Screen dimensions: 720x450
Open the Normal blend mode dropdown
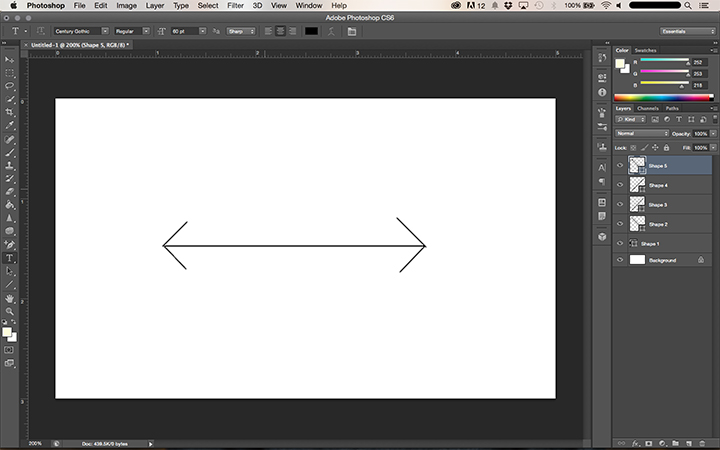[x=642, y=134]
